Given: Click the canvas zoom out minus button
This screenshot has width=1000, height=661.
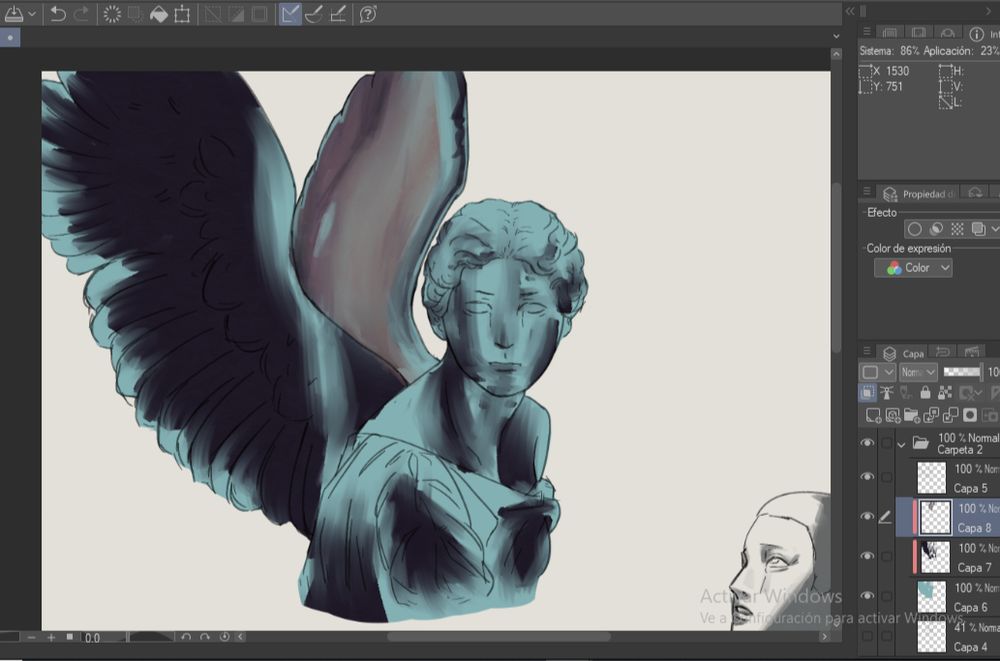Looking at the screenshot, I should 31,637.
